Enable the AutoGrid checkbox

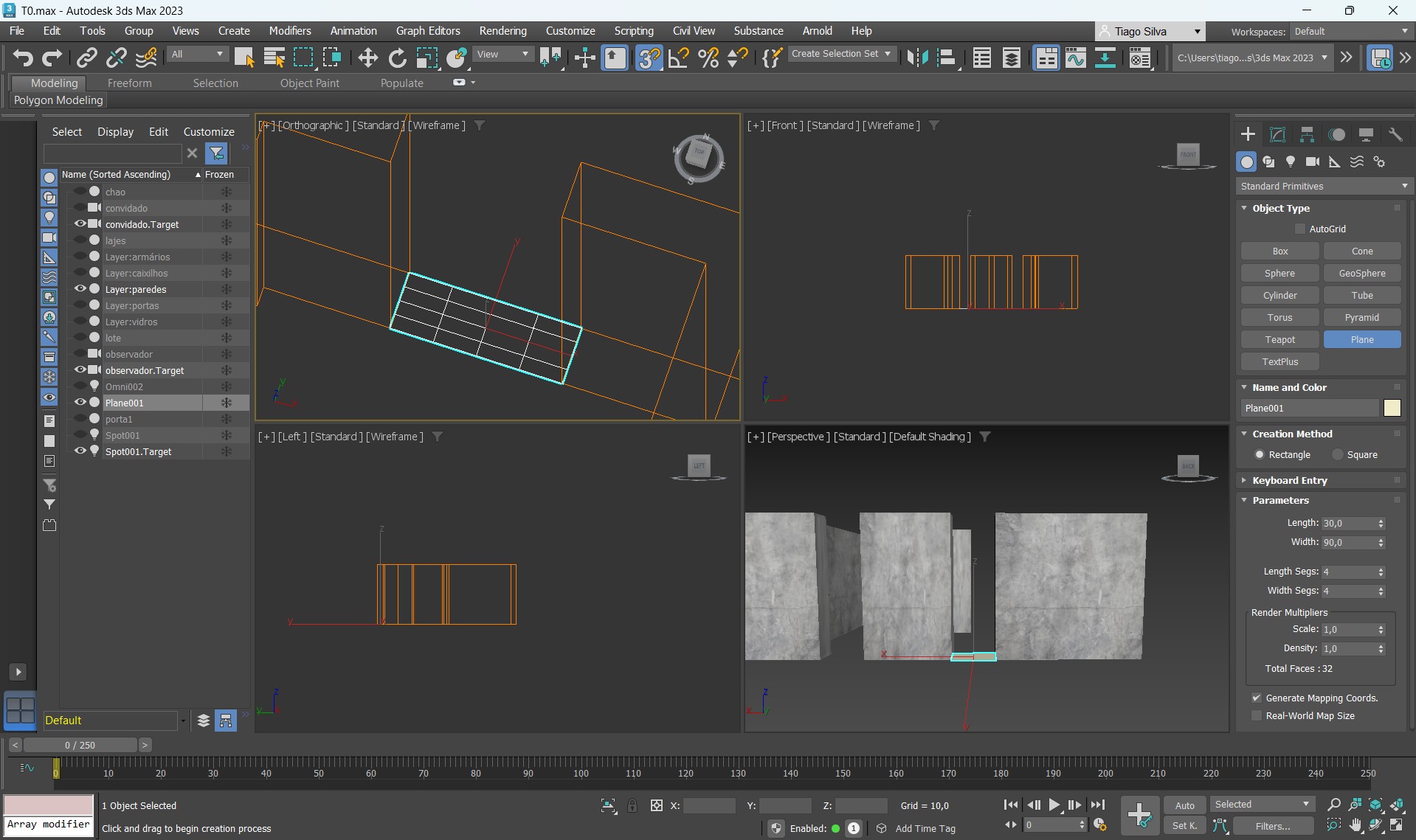click(1300, 229)
